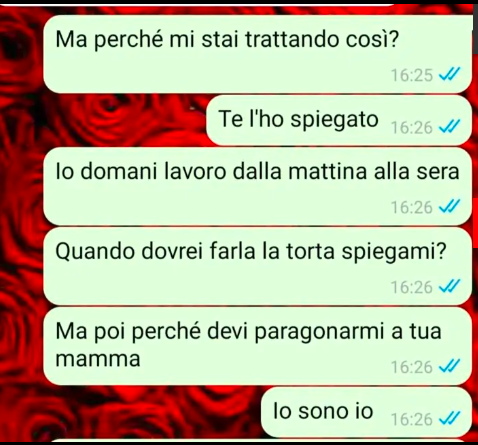
Task: Tap message "Quando dovrei farla la torta spiegami?"
Action: 258,266
